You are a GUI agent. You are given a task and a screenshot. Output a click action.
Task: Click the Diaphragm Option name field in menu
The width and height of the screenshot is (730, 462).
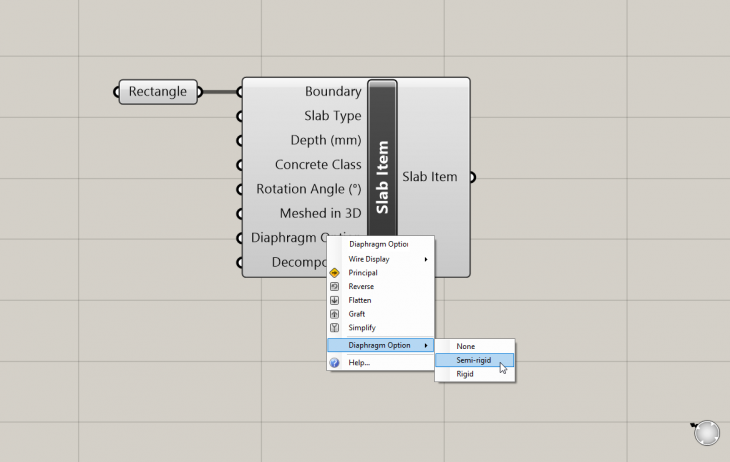tap(378, 244)
